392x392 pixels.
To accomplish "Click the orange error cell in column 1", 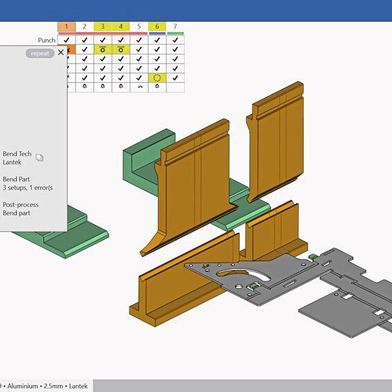I will [71, 50].
